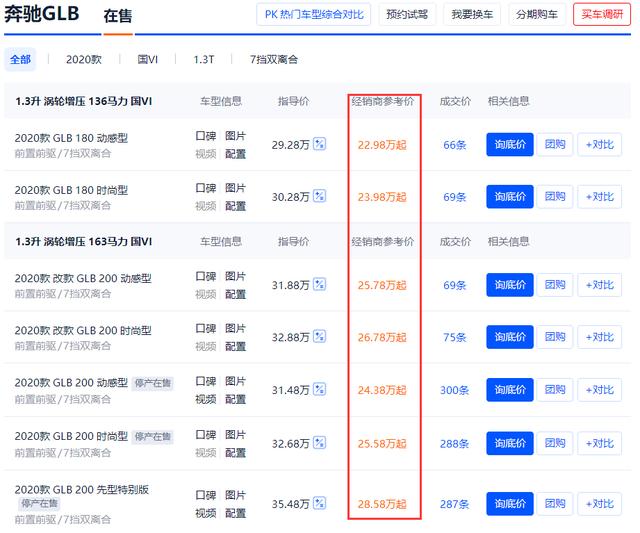Screen dimensions: 640x533
Task: Select the 7挡双离合 filter tab
Action: pos(274,60)
